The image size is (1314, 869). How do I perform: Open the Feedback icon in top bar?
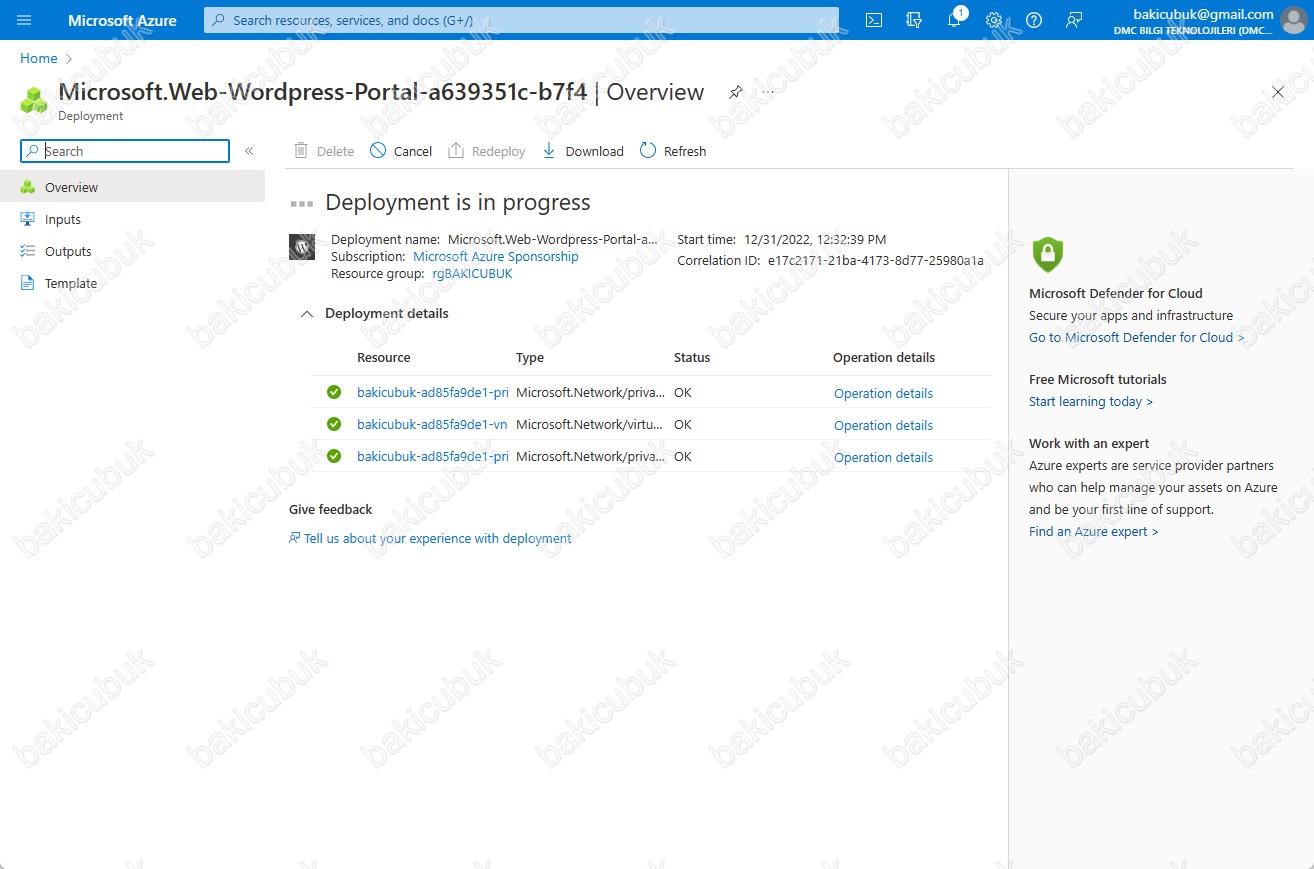pos(1074,20)
